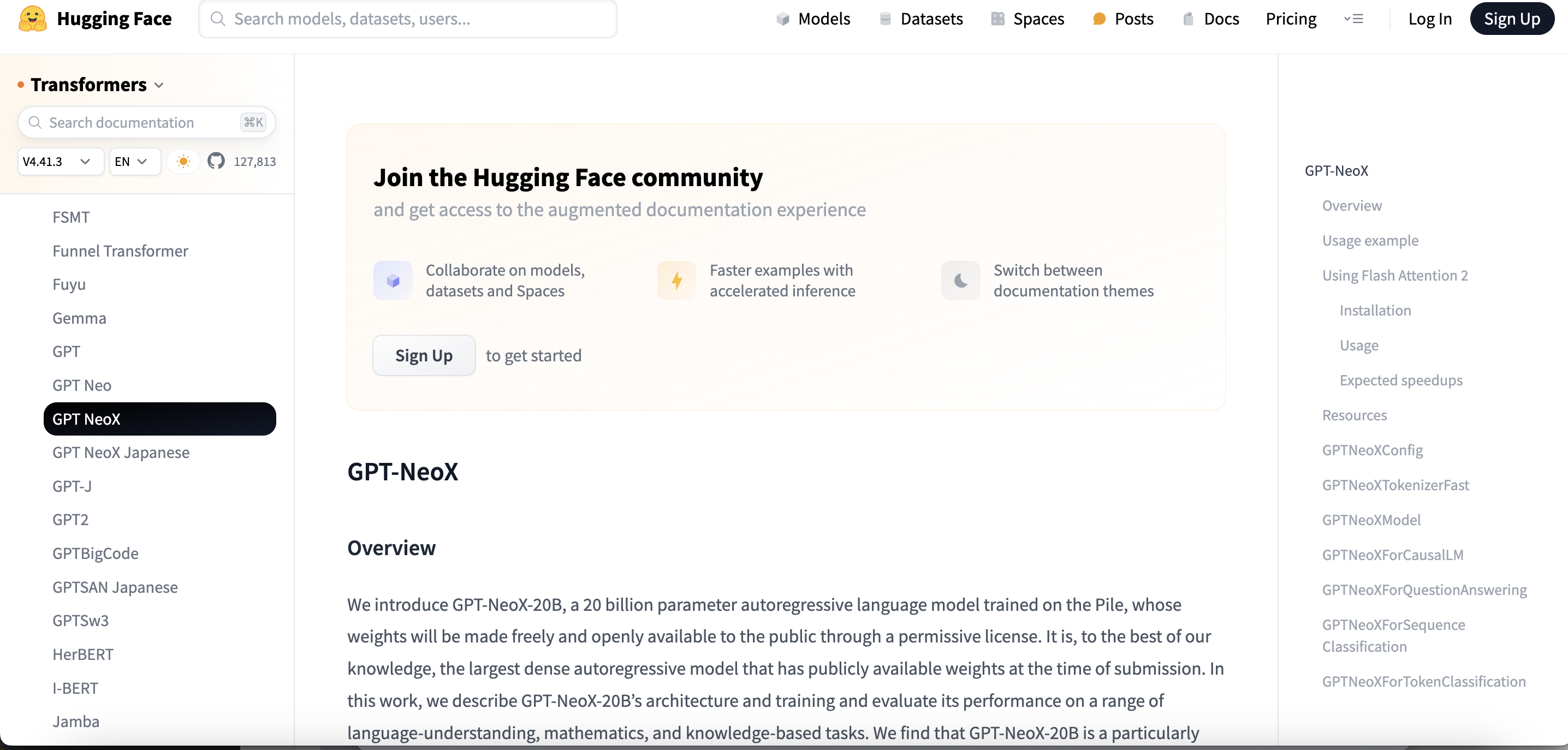The width and height of the screenshot is (1568, 750).
Task: Jump to Using Flash Attention 2 section
Action: click(1394, 276)
